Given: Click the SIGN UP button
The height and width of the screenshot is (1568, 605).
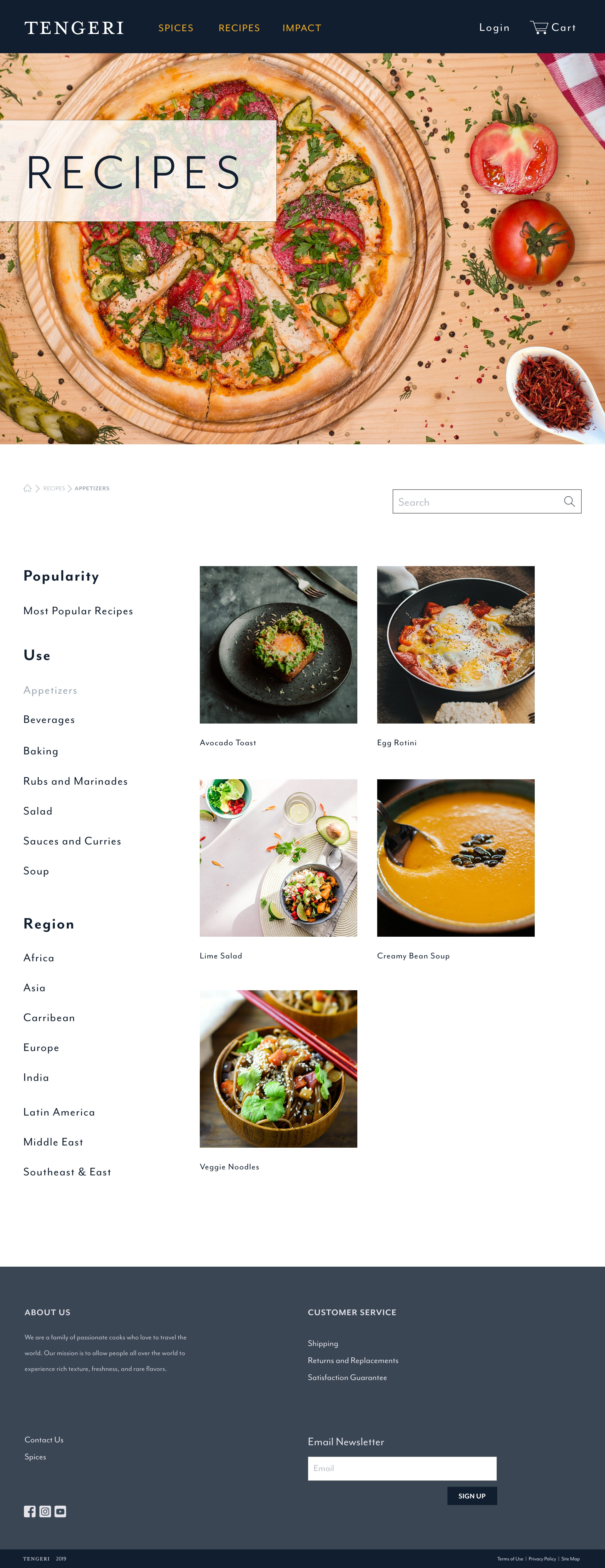Looking at the screenshot, I should (472, 1496).
